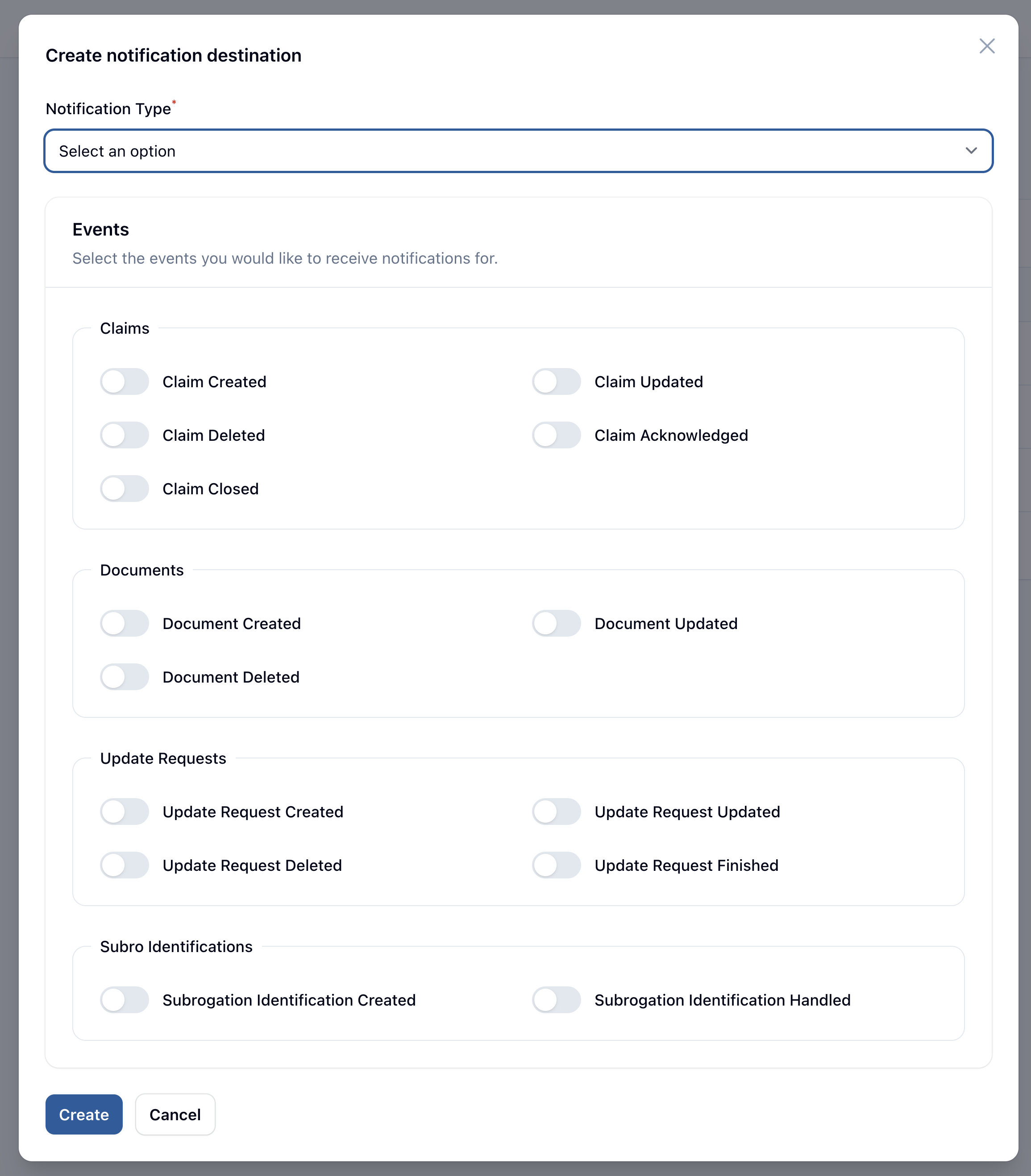The image size is (1031, 1176).
Task: Enable Claim Acknowledged notifications
Action: pos(556,435)
